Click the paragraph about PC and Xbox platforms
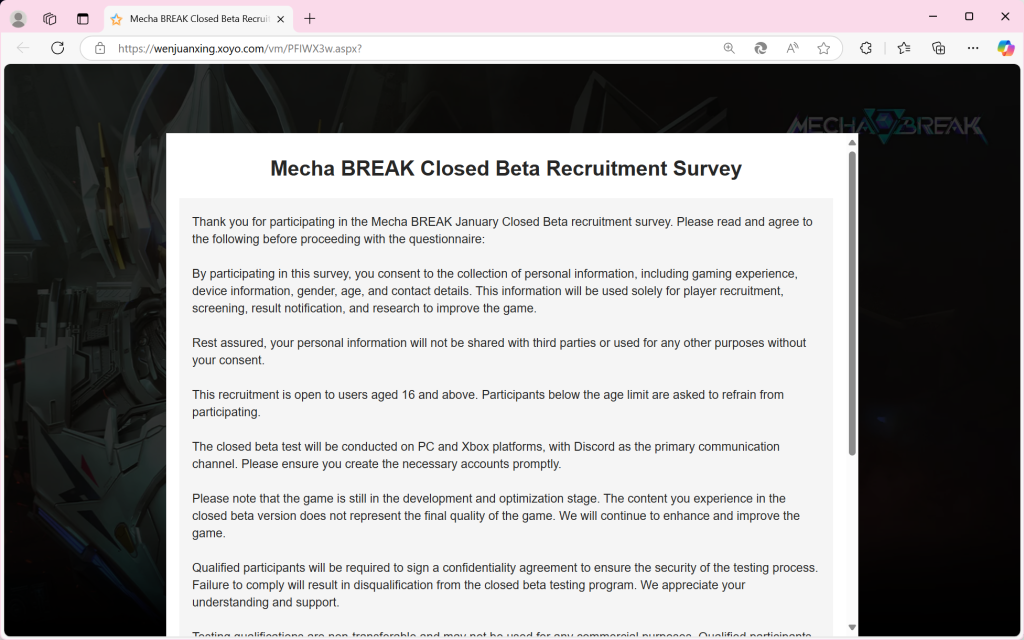 coord(486,455)
